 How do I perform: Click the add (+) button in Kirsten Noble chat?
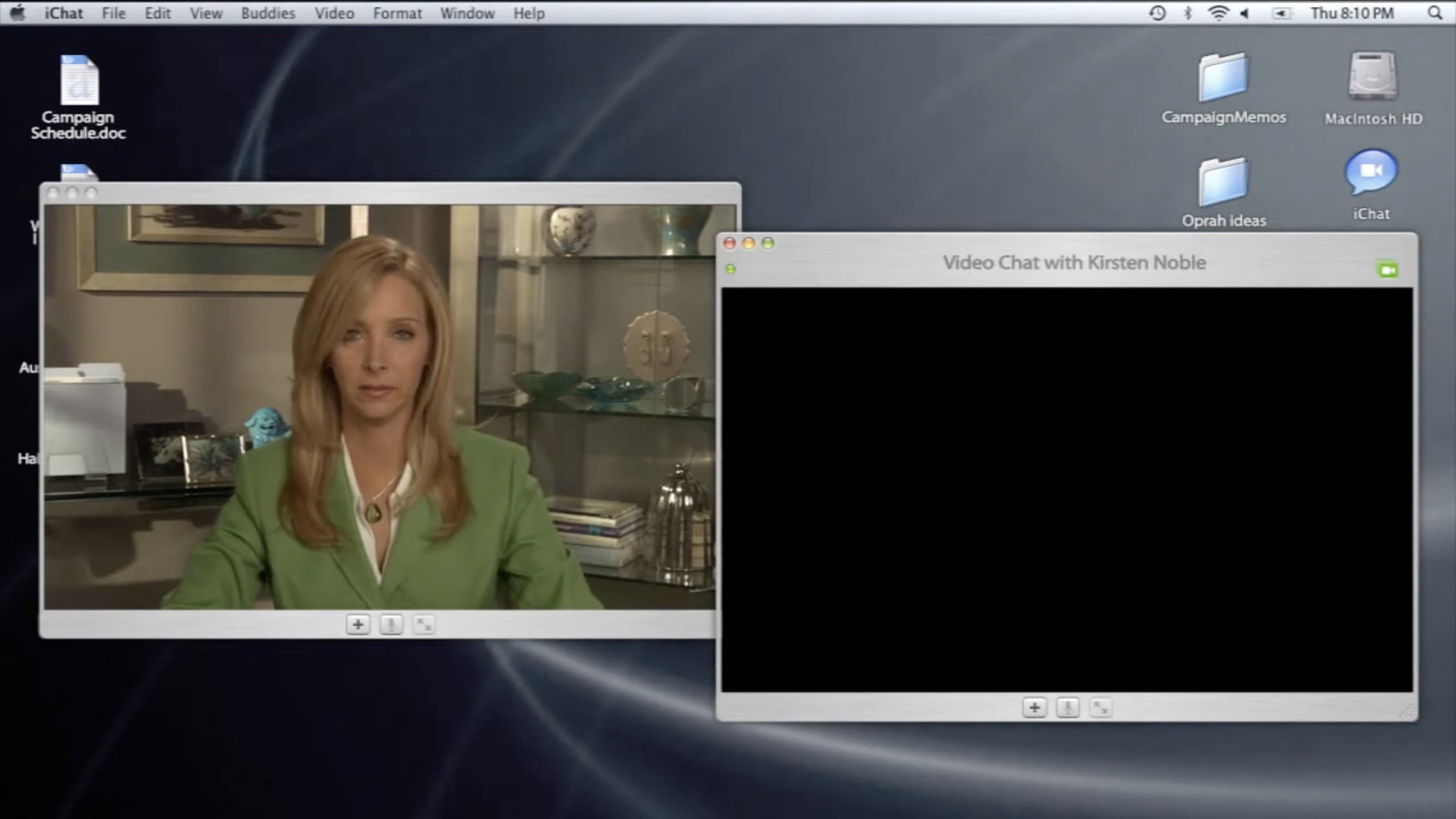click(1034, 707)
